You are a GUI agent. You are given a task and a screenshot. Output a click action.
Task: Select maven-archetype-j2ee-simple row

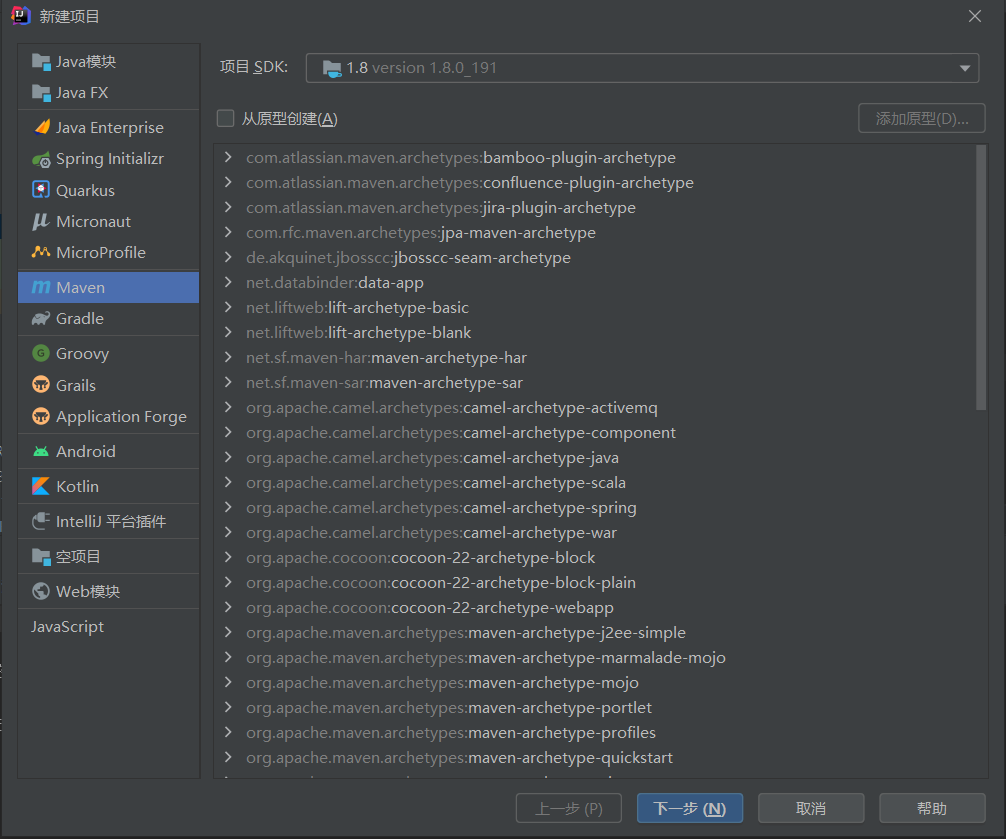pyautogui.click(x=594, y=632)
